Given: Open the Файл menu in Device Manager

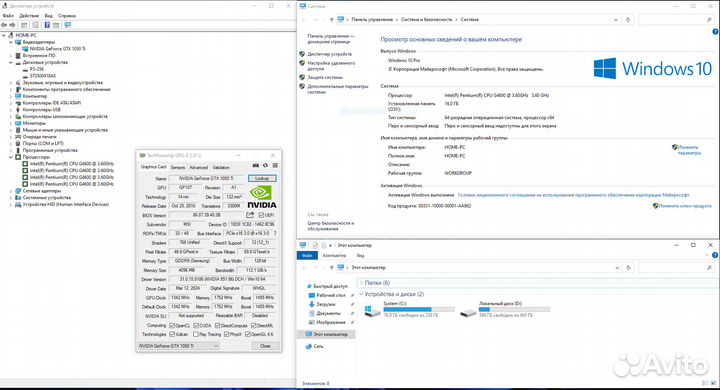Looking at the screenshot, I should tap(8, 16).
